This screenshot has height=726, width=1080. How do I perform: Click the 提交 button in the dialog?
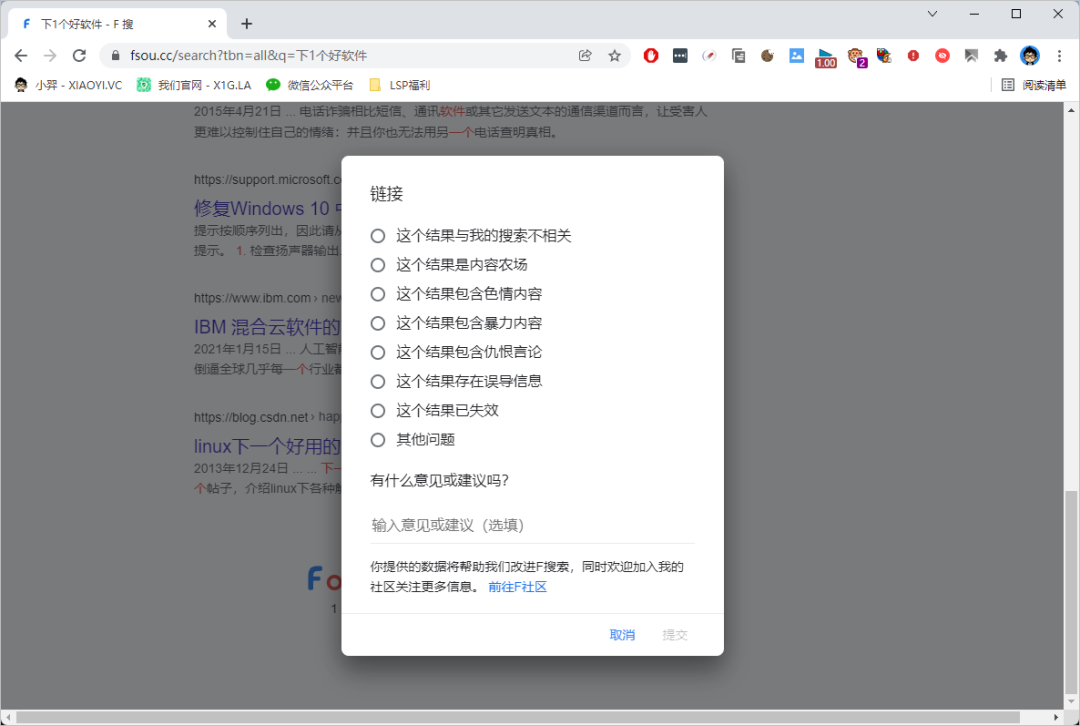pyautogui.click(x=675, y=635)
